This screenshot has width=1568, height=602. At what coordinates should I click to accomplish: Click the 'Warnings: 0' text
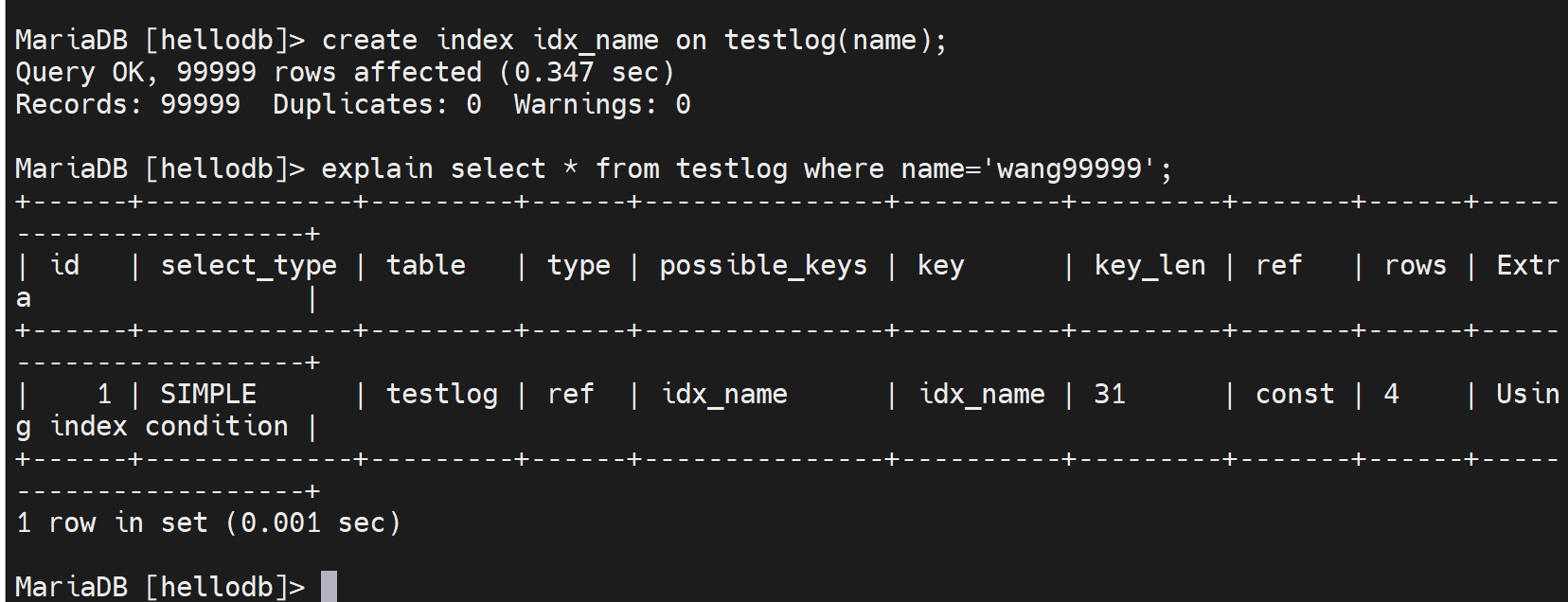[602, 104]
